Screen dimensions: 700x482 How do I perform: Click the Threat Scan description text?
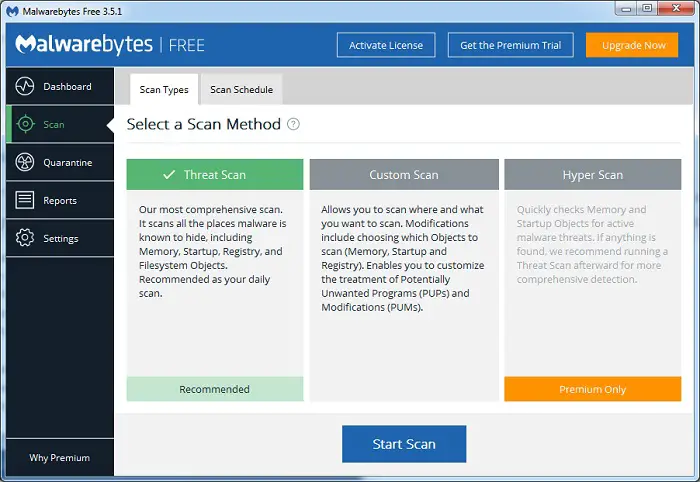(x=212, y=251)
